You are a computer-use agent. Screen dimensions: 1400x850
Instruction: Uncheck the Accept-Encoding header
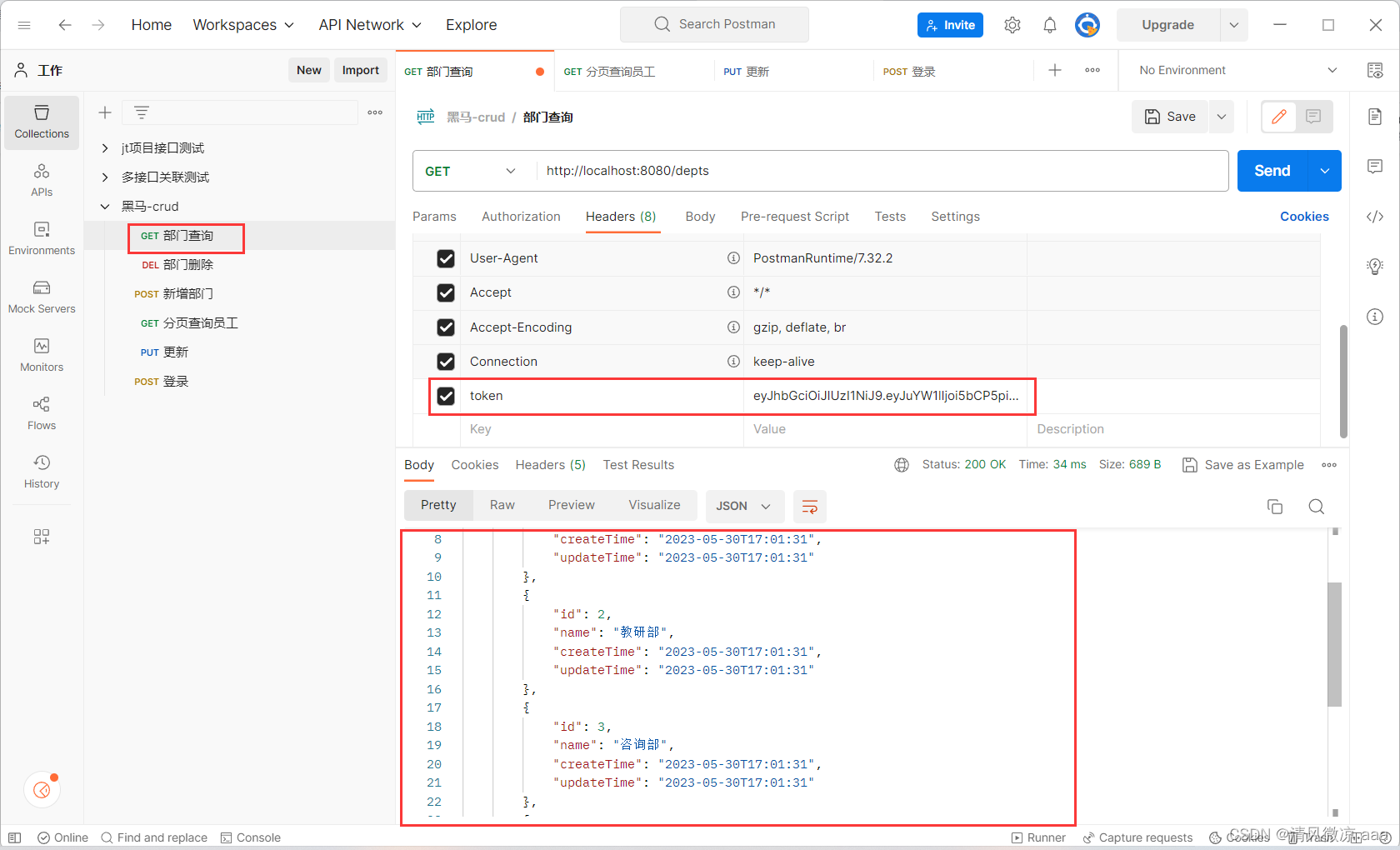click(x=446, y=327)
